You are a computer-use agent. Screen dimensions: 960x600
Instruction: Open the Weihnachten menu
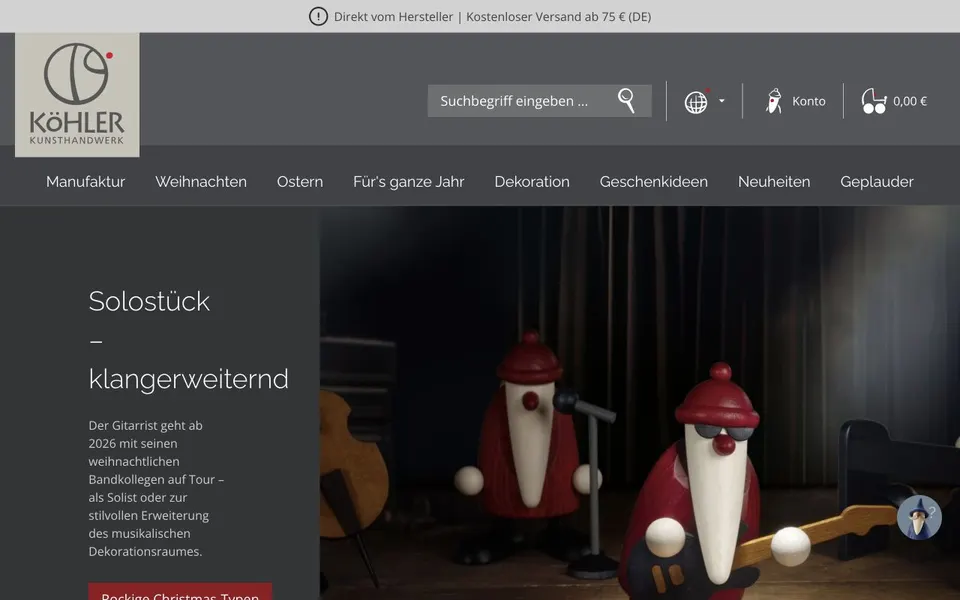coord(201,182)
